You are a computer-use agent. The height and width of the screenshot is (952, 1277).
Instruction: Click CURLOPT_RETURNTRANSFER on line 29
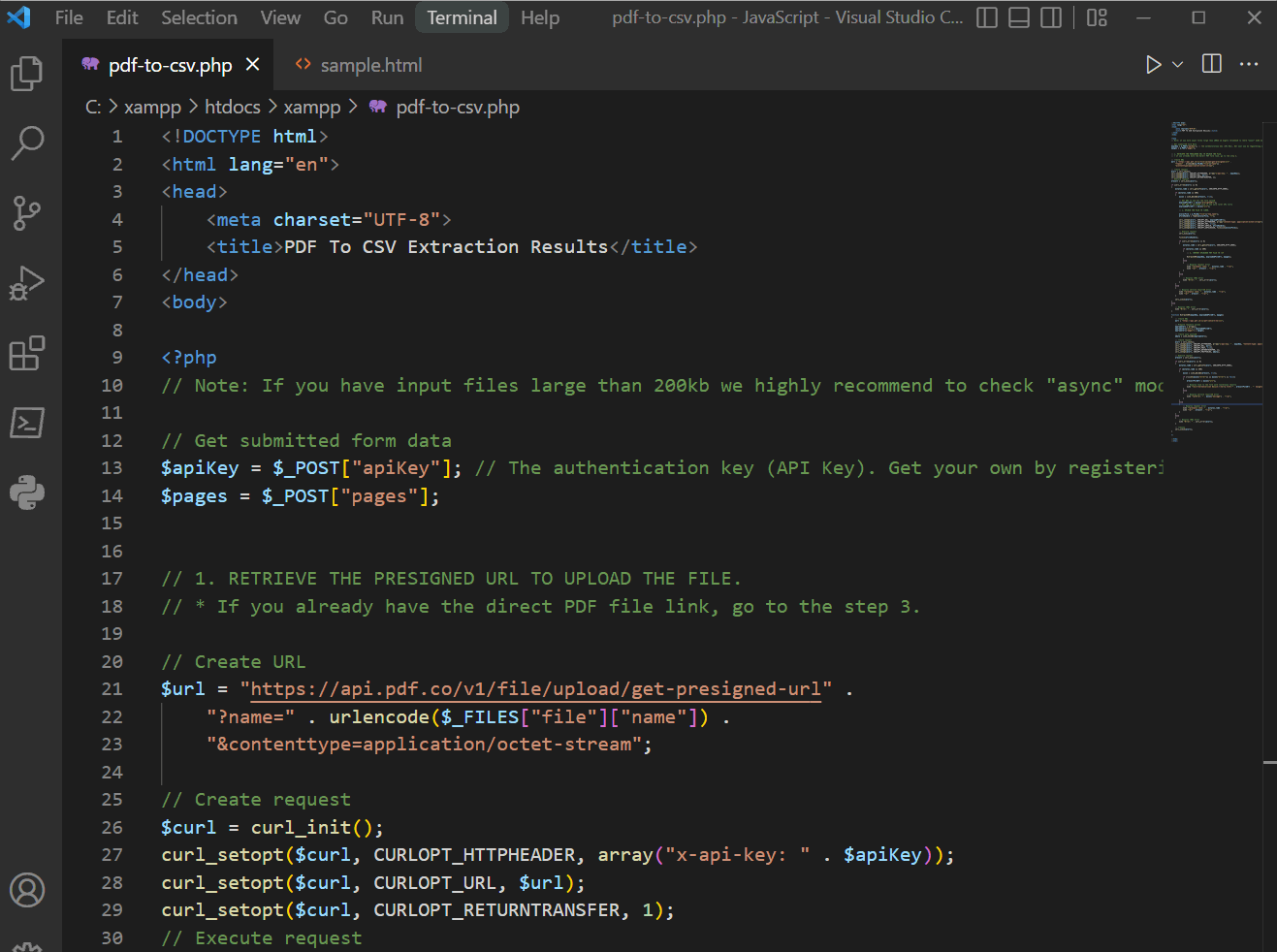coord(496,910)
